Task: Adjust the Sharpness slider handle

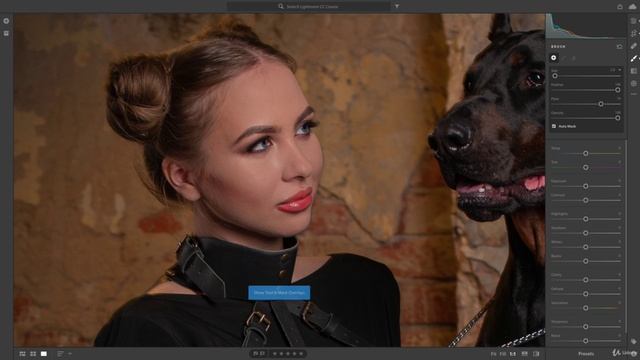Action: point(586,327)
